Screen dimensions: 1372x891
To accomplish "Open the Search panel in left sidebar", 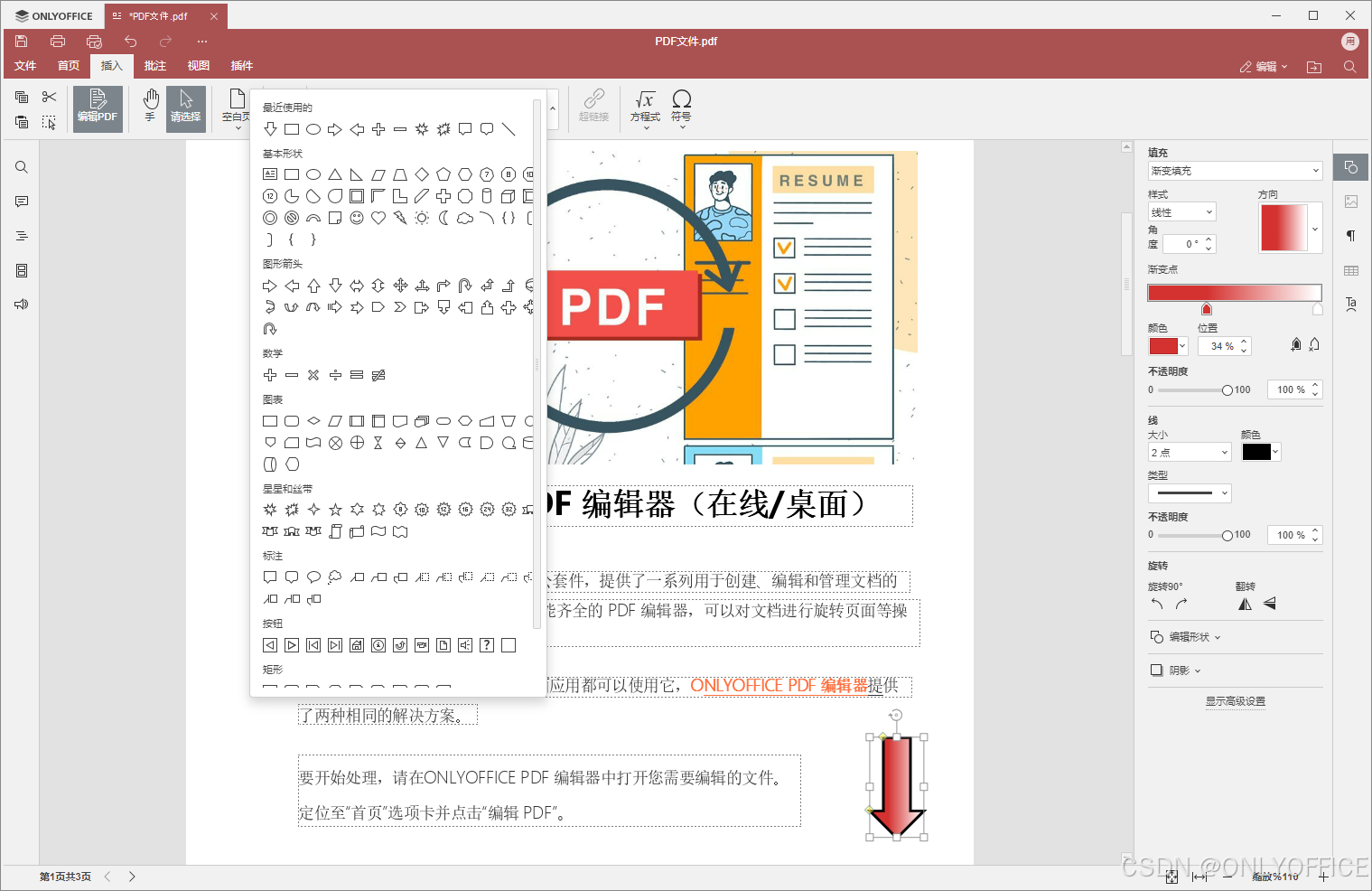I will [22, 167].
